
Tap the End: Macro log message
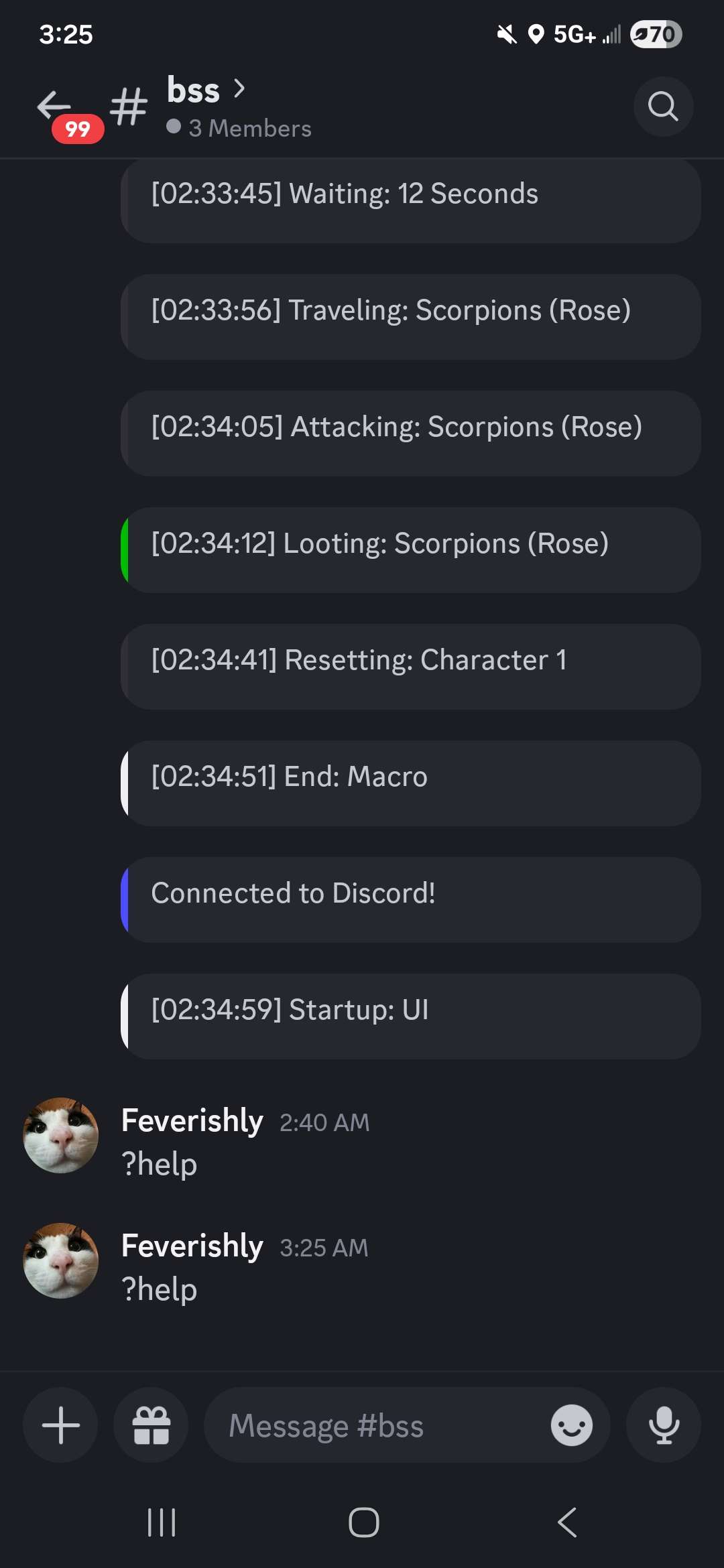point(410,782)
